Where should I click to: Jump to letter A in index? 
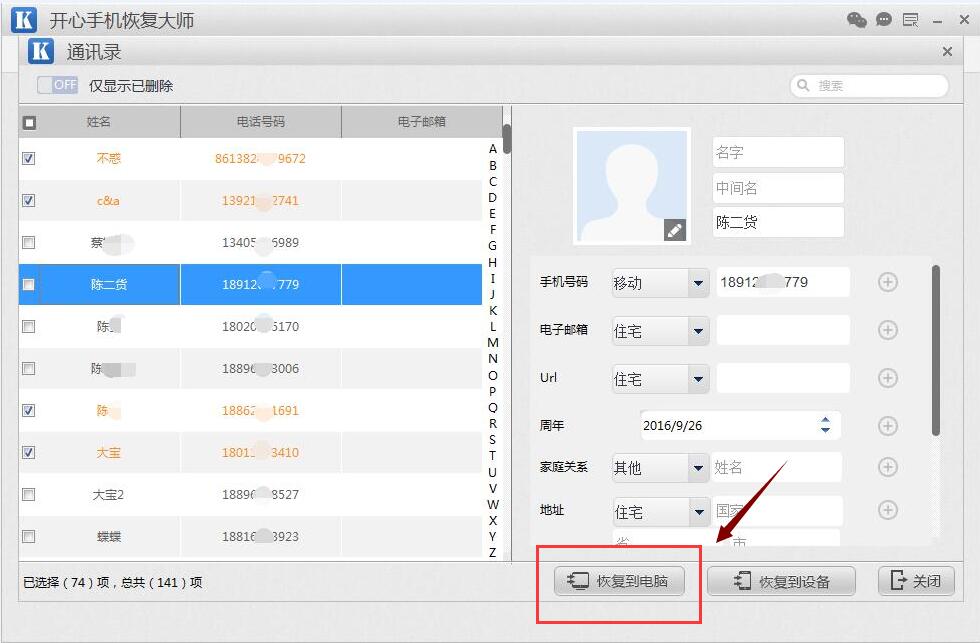click(492, 149)
